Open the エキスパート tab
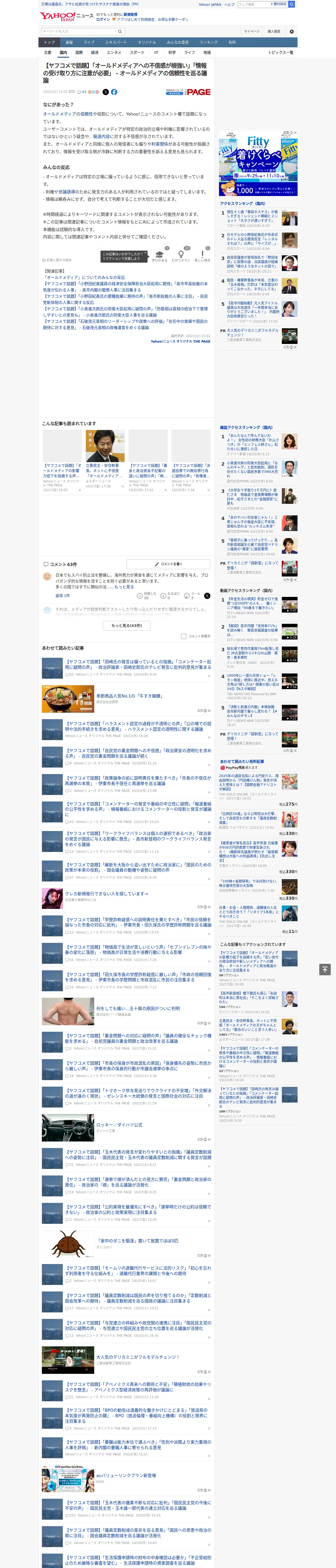The width and height of the screenshot is (336, 1568). 116,42
